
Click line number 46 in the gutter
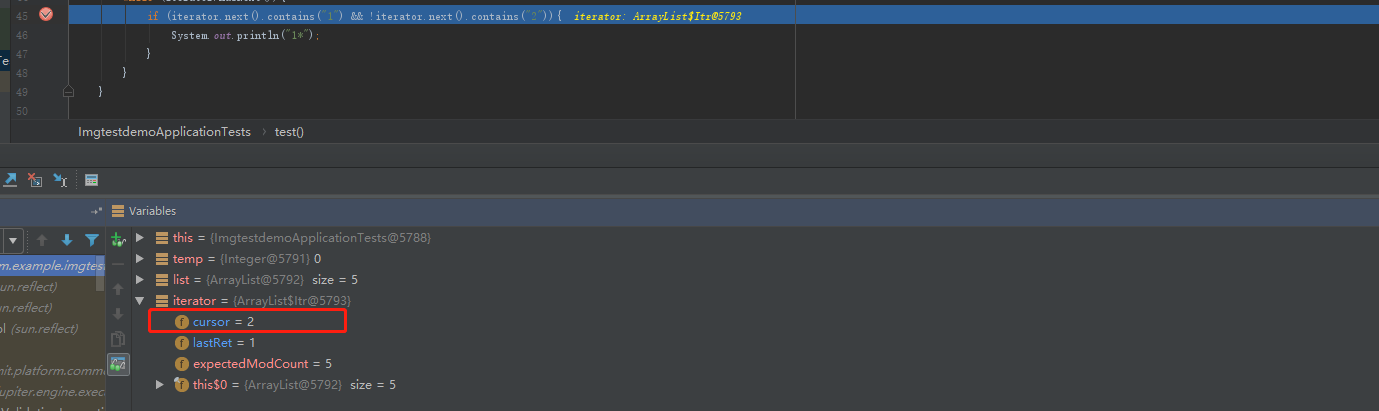(x=22, y=35)
